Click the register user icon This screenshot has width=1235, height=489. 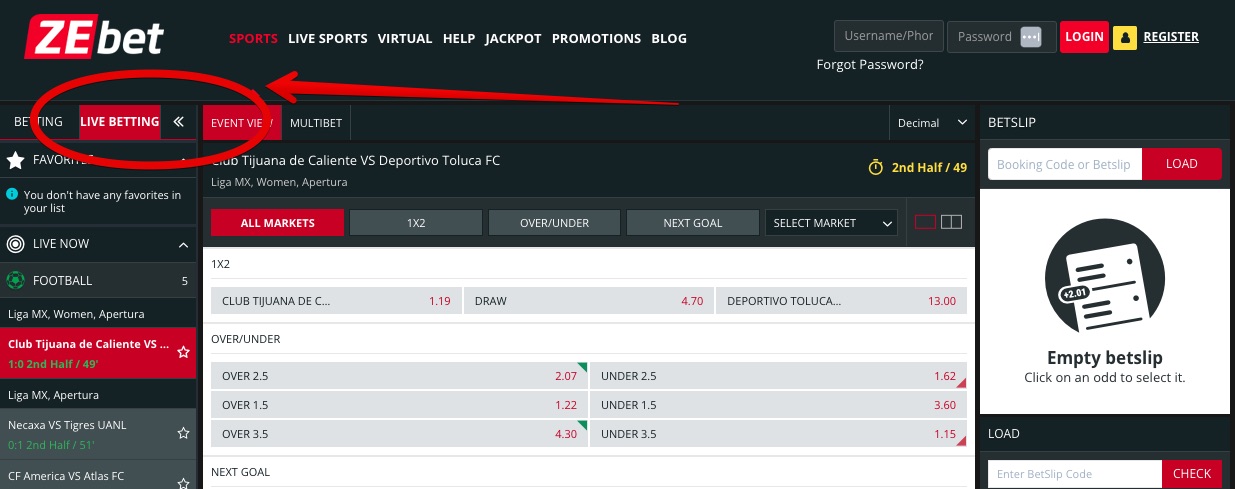tap(1125, 38)
